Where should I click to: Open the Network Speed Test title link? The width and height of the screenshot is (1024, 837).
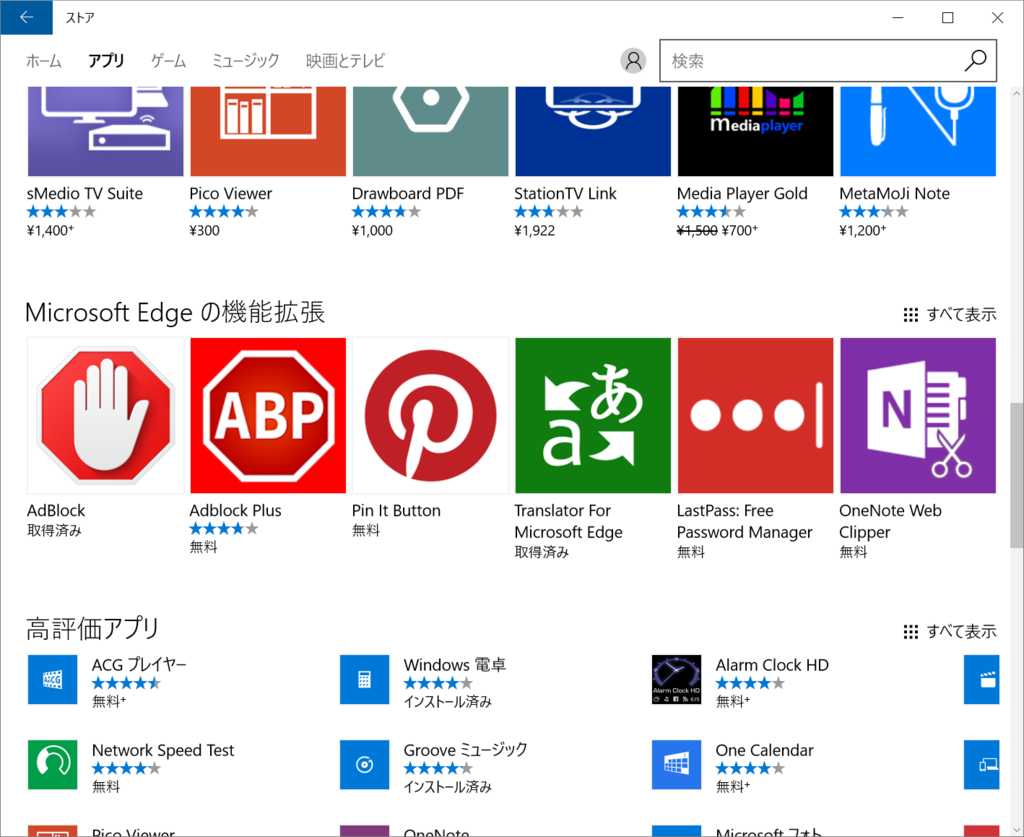tap(163, 750)
